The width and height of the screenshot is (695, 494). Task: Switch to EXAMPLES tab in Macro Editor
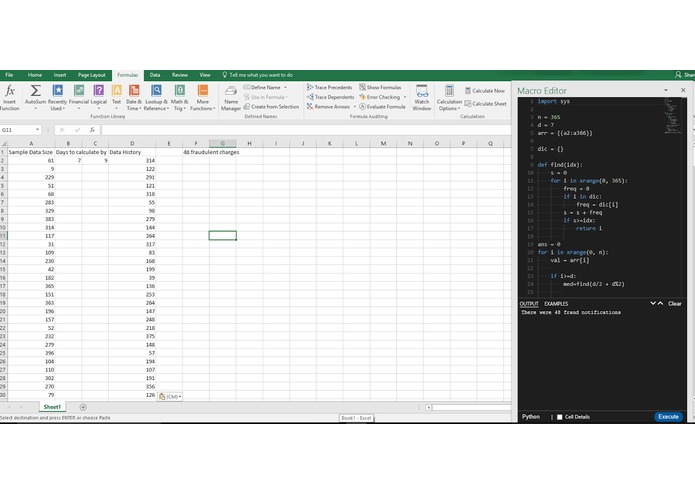coord(556,304)
